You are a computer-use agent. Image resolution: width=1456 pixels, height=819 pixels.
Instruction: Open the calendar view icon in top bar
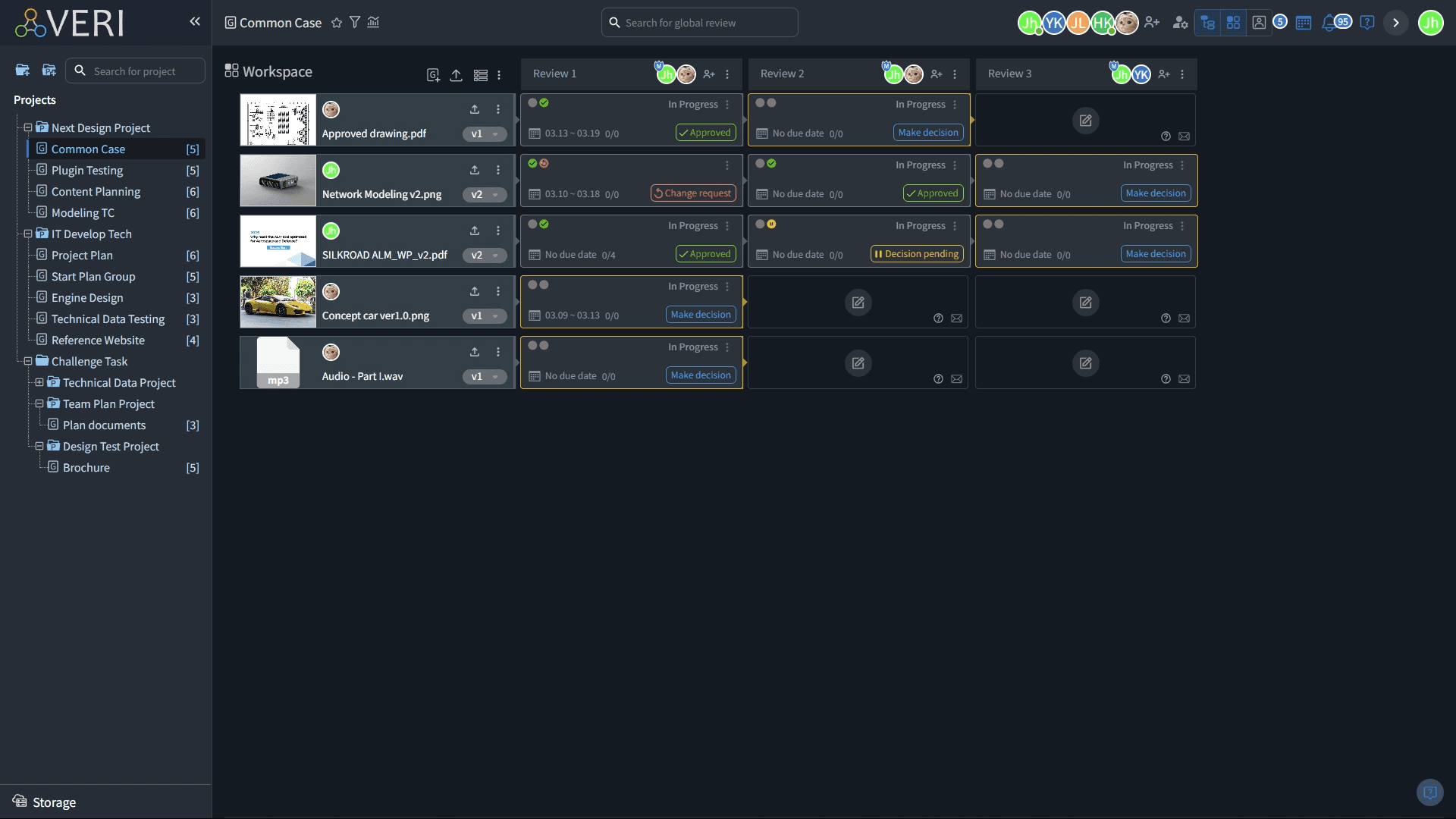click(1303, 23)
